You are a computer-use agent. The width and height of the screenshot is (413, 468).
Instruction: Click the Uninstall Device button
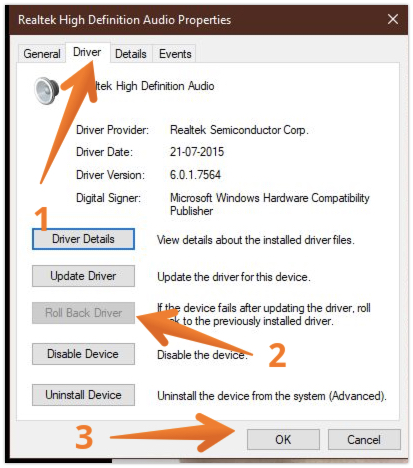tap(83, 395)
